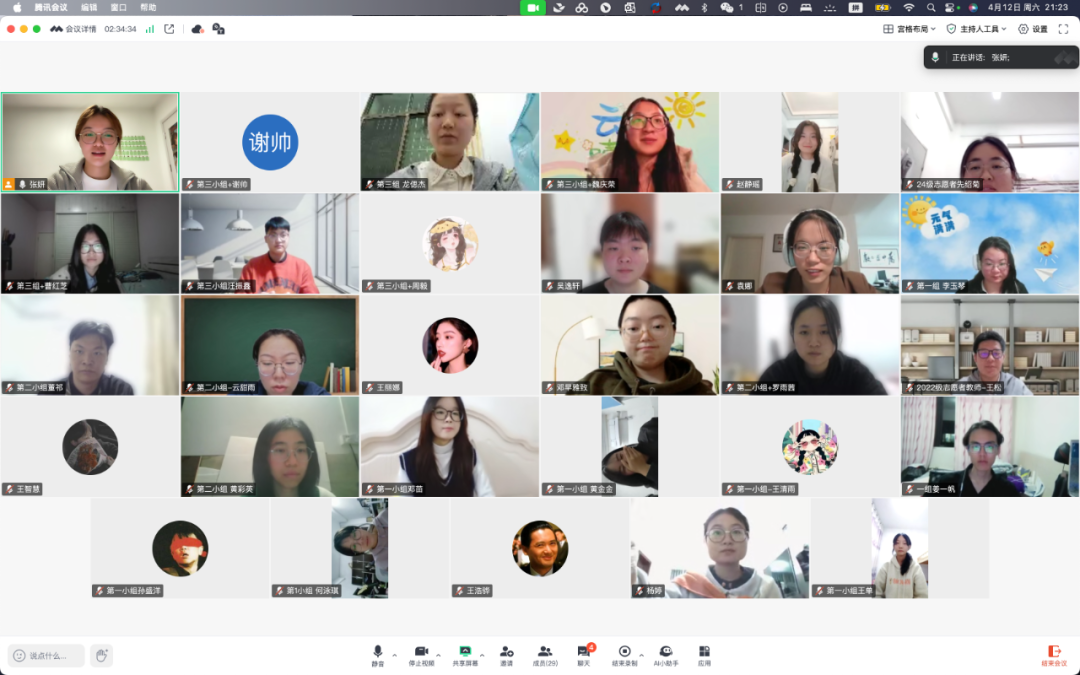Open the 编辑 menu

(89, 8)
